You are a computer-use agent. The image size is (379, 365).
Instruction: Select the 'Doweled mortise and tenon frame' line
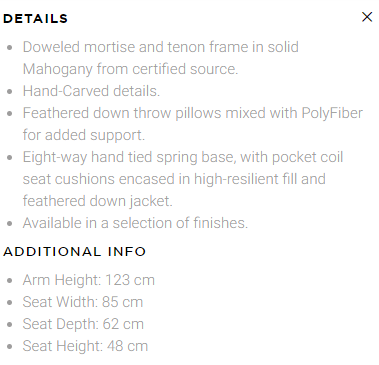[x=161, y=47]
